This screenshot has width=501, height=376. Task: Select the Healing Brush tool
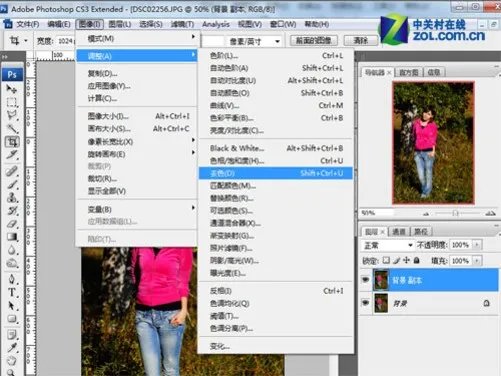pos(12,171)
